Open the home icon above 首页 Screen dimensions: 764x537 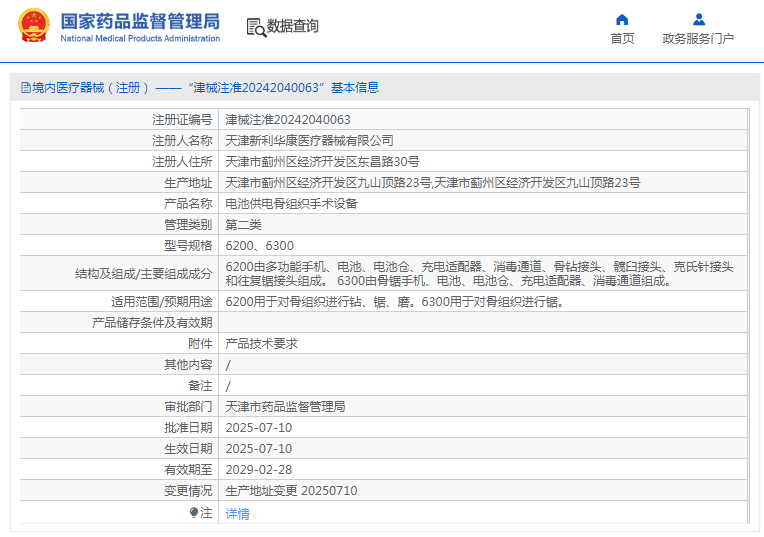tap(622, 19)
